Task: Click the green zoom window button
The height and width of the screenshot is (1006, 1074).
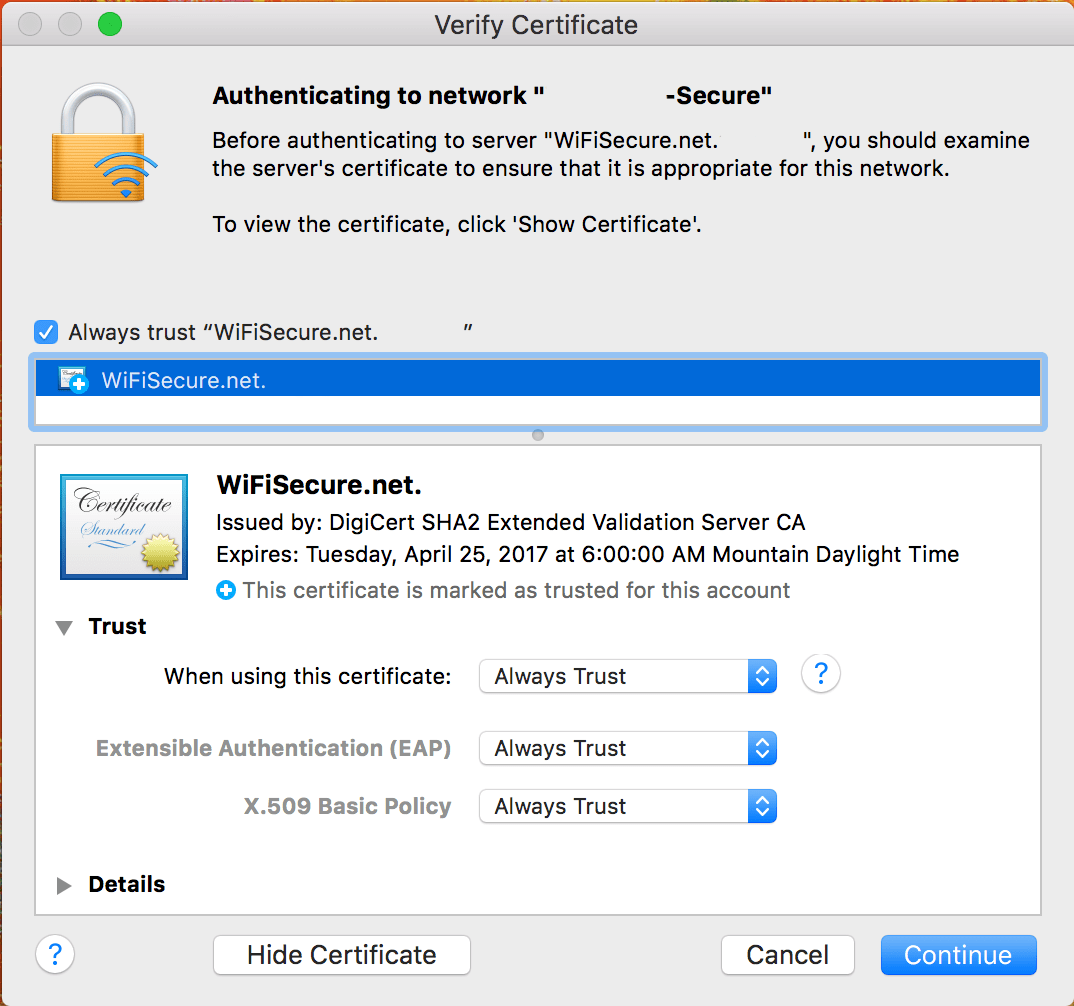Action: pyautogui.click(x=110, y=25)
